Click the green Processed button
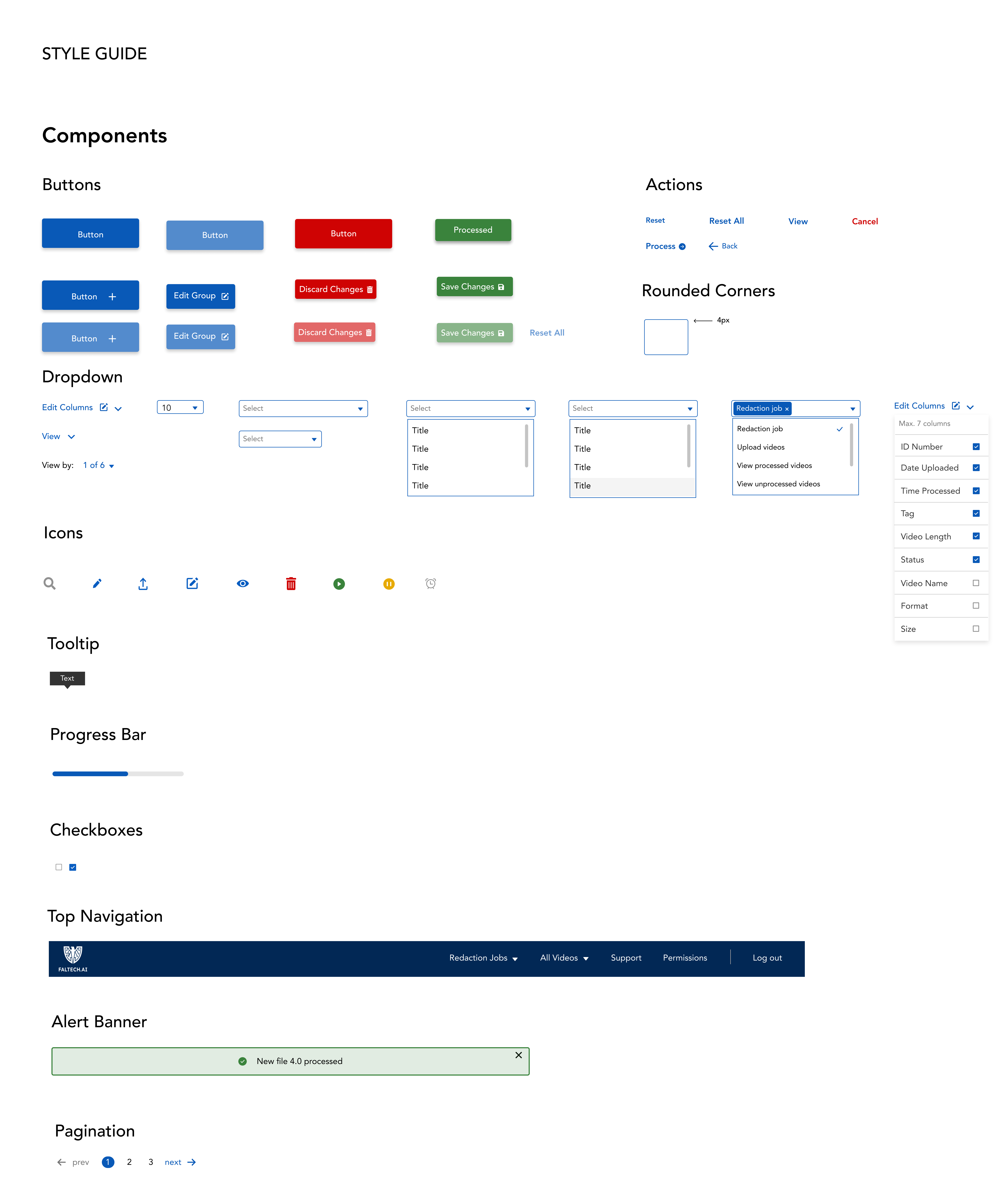This screenshot has width=1008, height=1189. coord(473,230)
